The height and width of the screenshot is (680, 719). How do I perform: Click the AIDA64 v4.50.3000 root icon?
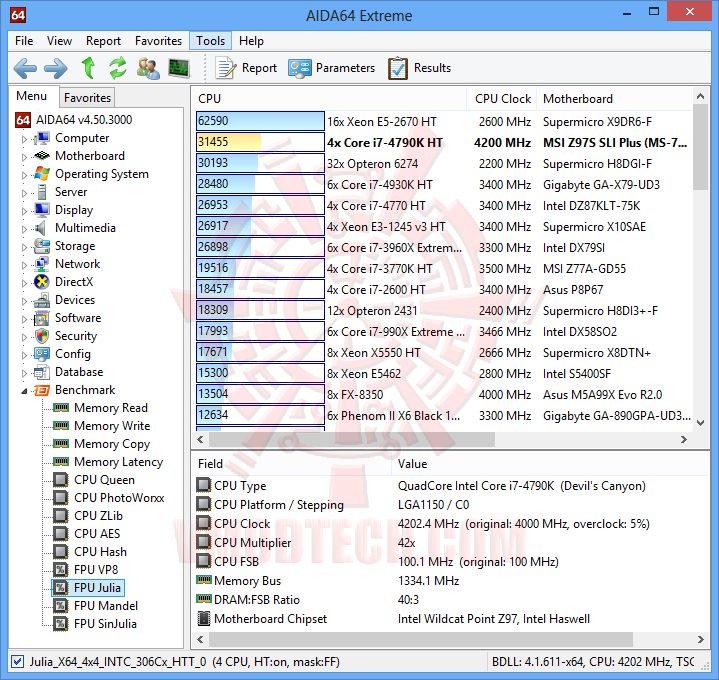(23, 120)
